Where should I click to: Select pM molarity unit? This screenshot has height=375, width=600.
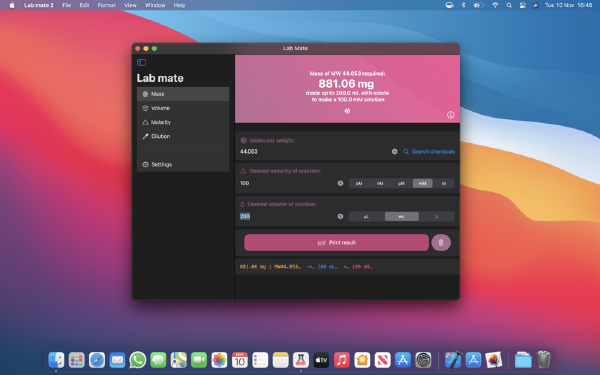(359, 183)
